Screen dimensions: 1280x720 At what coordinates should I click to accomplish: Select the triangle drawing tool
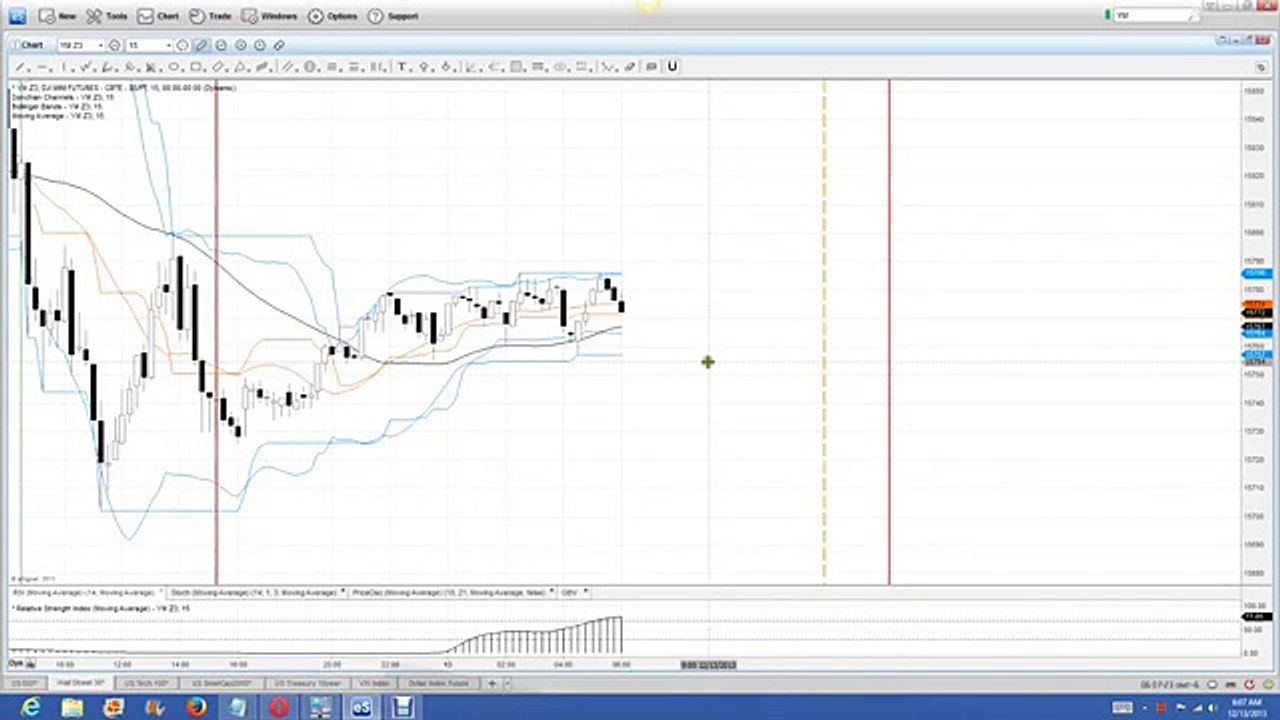[x=239, y=67]
